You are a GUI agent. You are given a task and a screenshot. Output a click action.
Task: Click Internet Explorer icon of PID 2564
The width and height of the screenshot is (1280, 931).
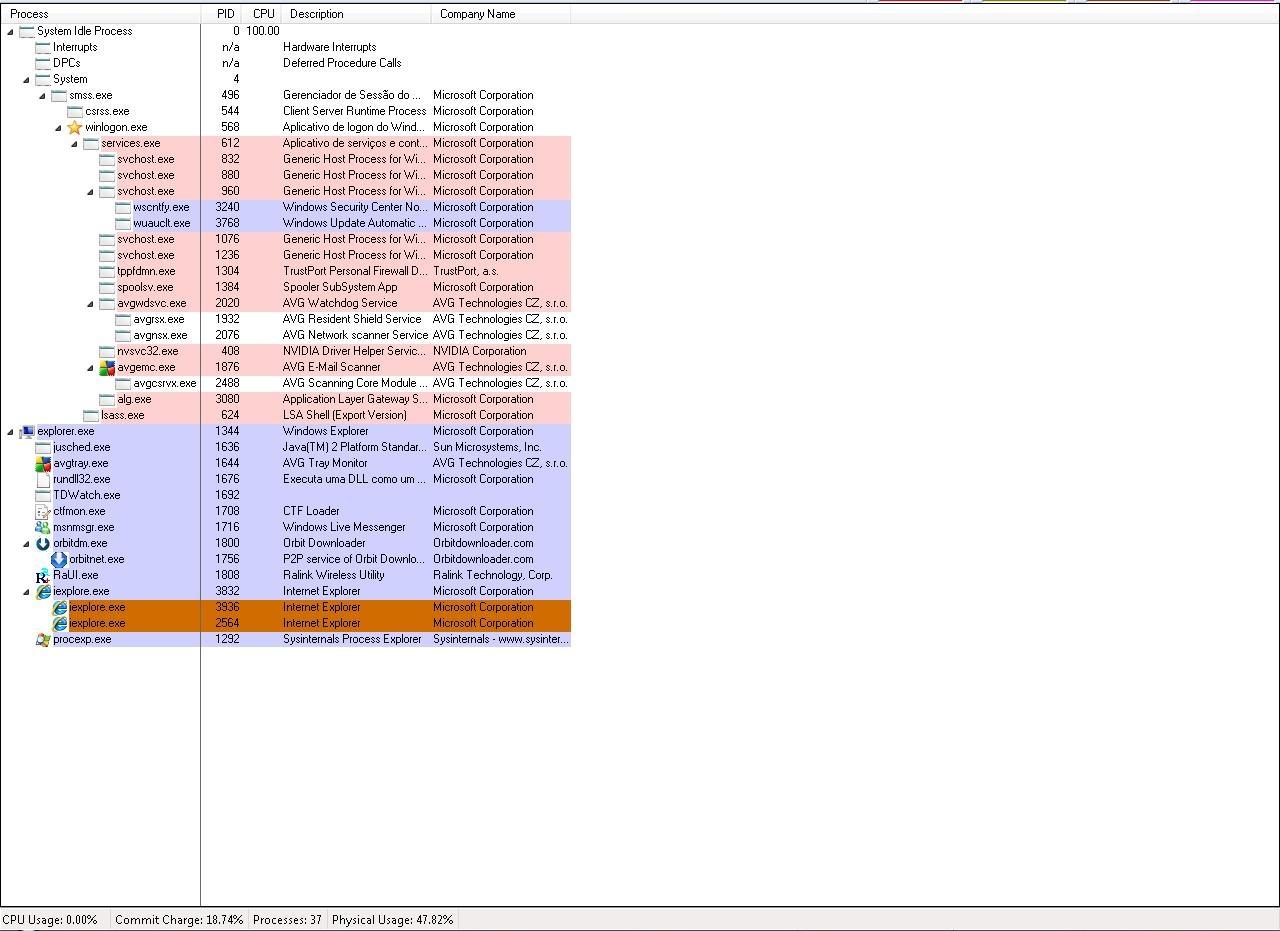pos(59,623)
